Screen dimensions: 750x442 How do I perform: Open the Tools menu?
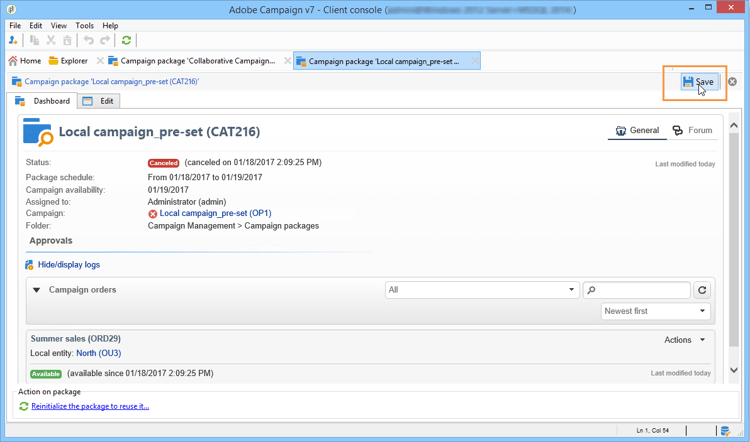coord(84,25)
